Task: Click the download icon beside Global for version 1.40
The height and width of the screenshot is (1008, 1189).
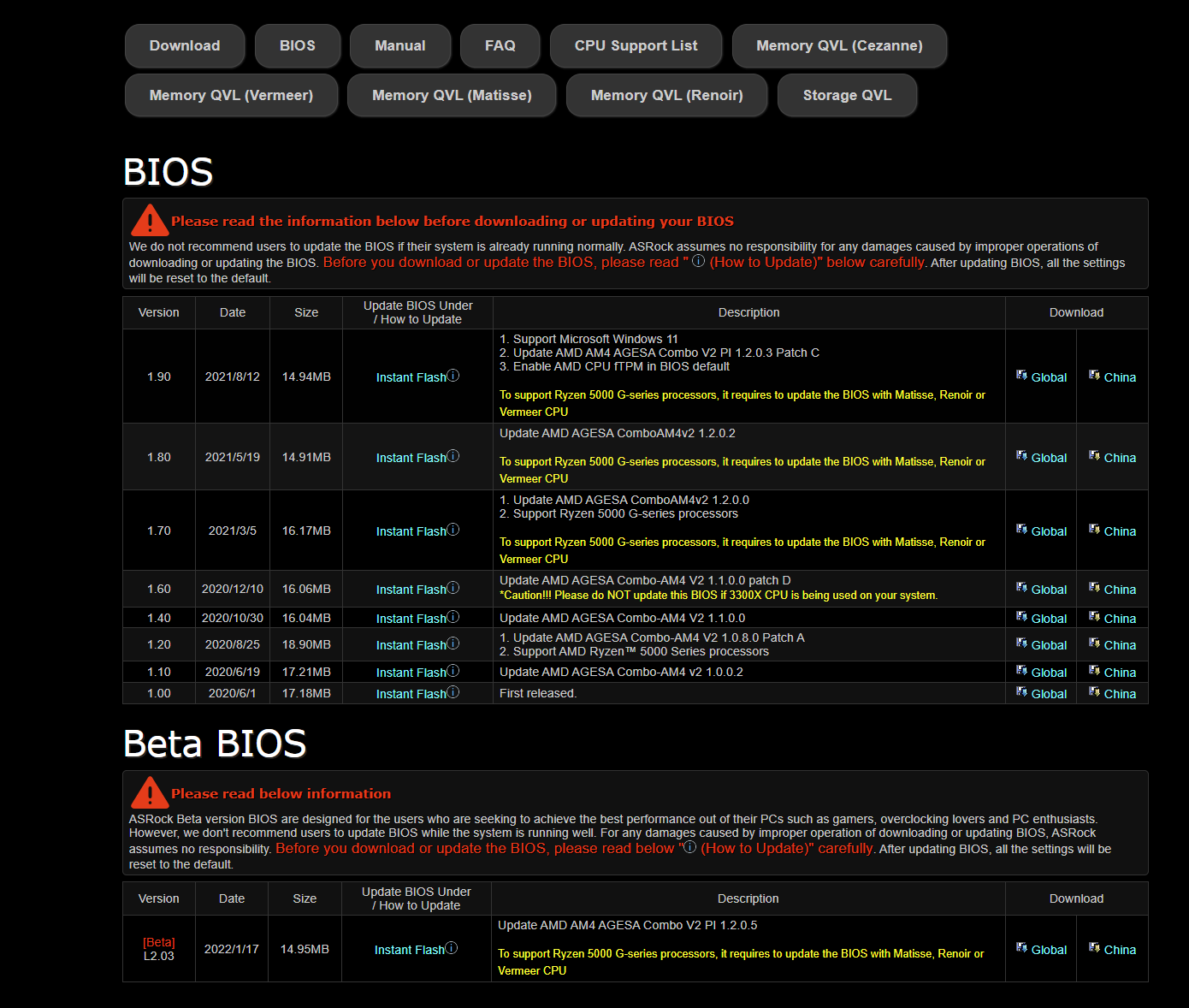Action: [1021, 616]
